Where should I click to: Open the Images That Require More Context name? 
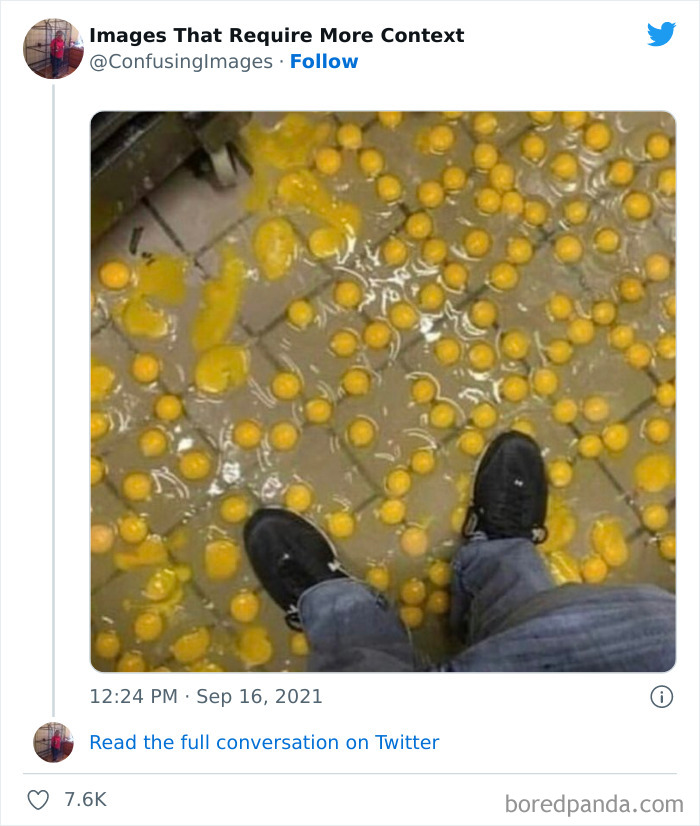coord(277,35)
